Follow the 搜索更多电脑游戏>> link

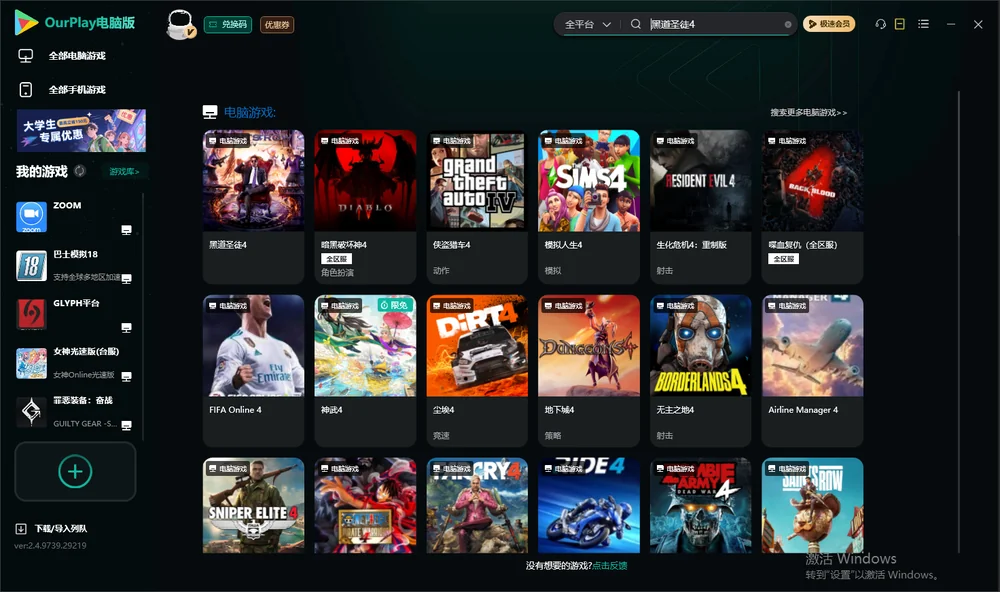point(809,112)
